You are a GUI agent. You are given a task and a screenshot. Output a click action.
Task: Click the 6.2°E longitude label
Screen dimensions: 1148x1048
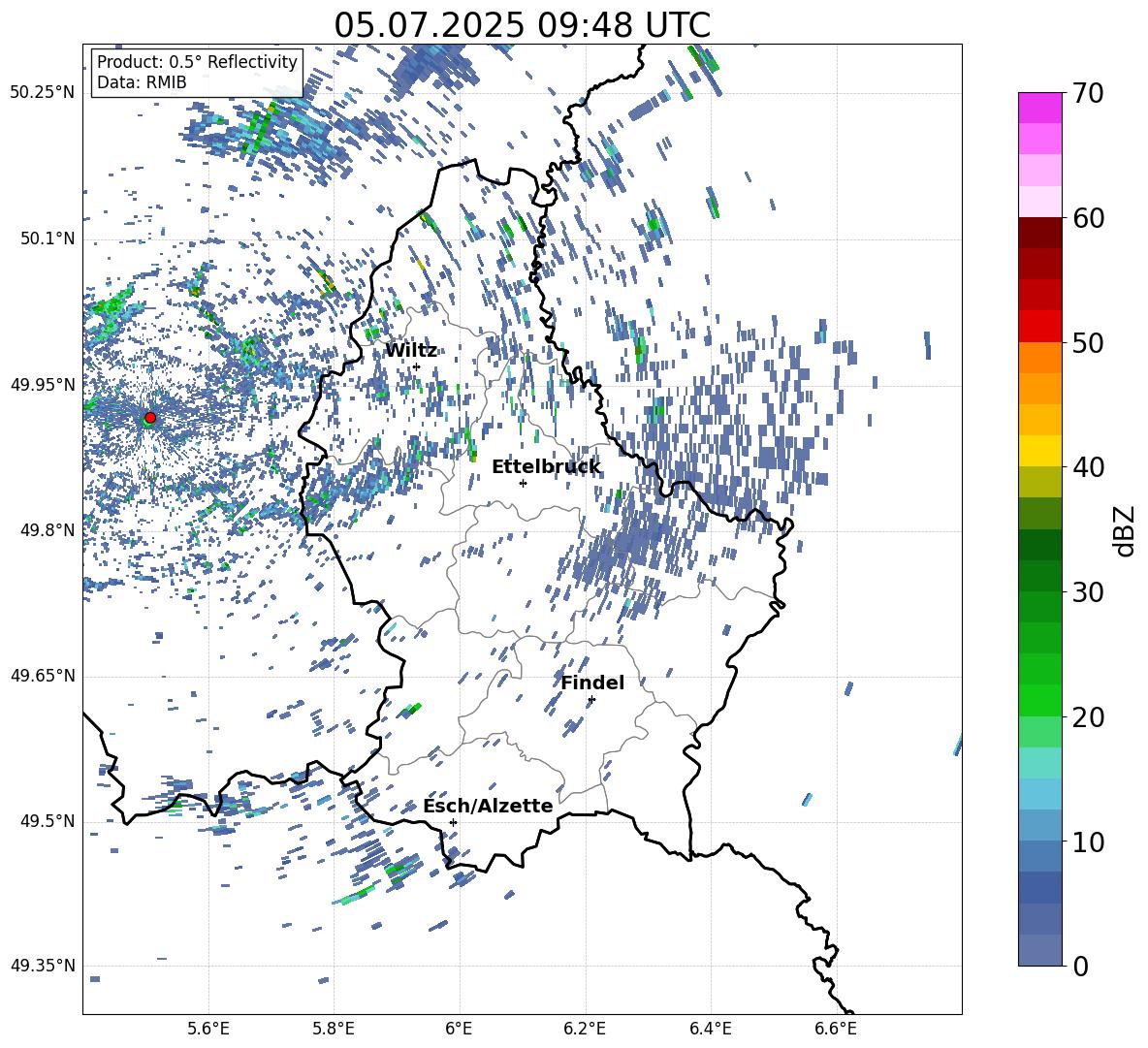click(x=585, y=1029)
